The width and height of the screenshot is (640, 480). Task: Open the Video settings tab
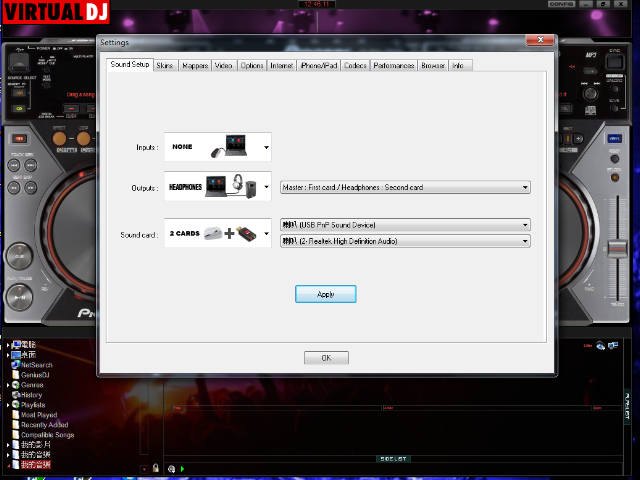tap(224, 66)
